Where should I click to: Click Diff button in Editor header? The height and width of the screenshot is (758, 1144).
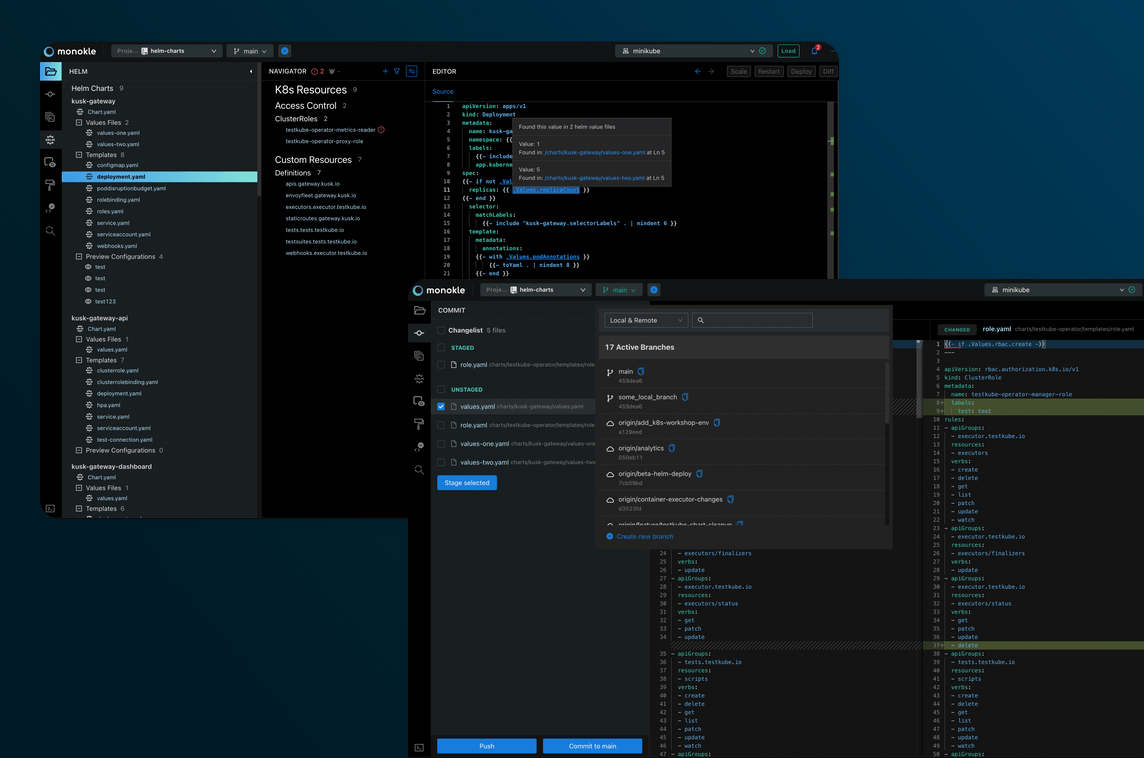pos(828,71)
